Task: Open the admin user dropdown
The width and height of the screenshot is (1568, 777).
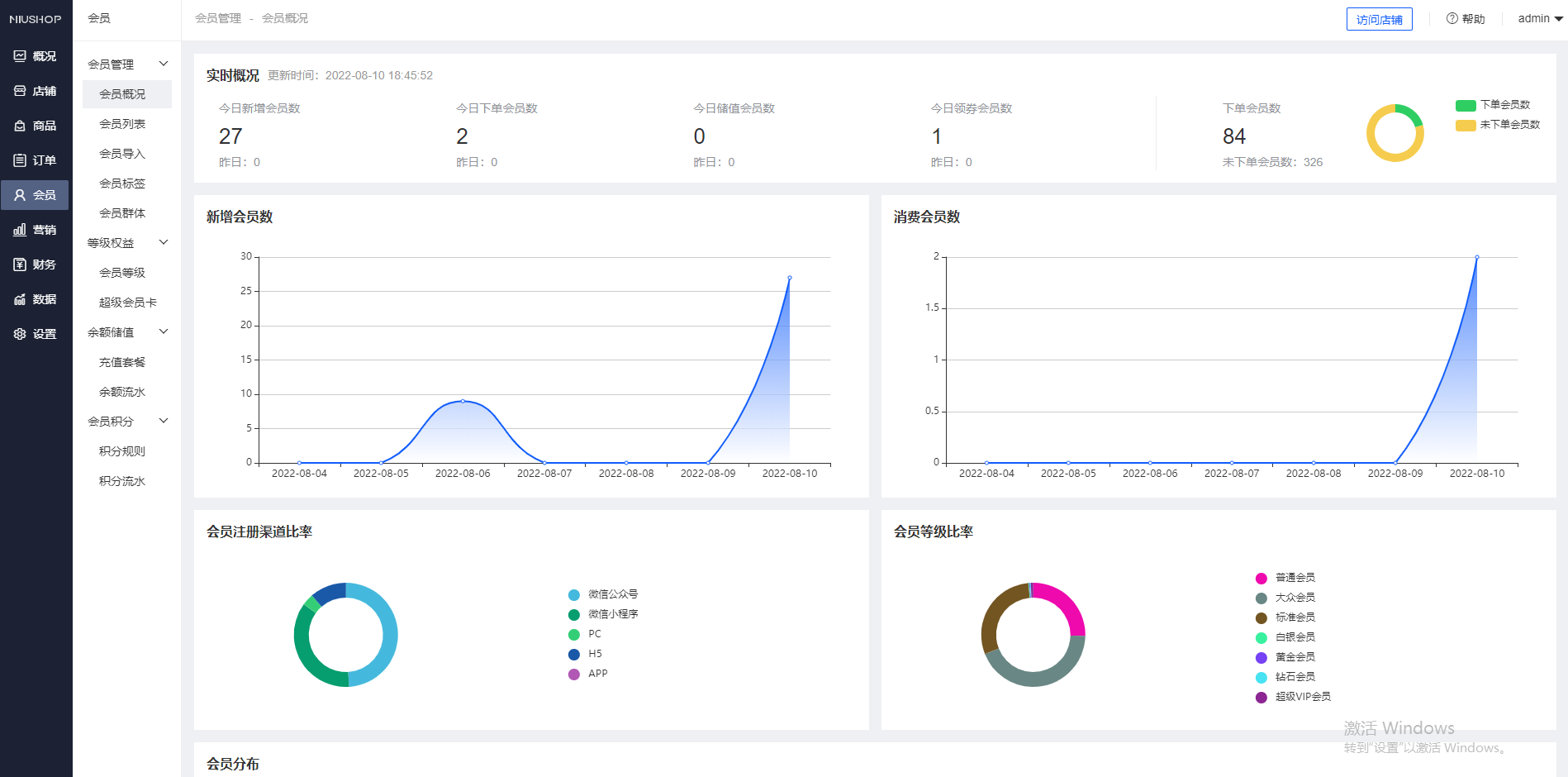Action: pos(1540,18)
